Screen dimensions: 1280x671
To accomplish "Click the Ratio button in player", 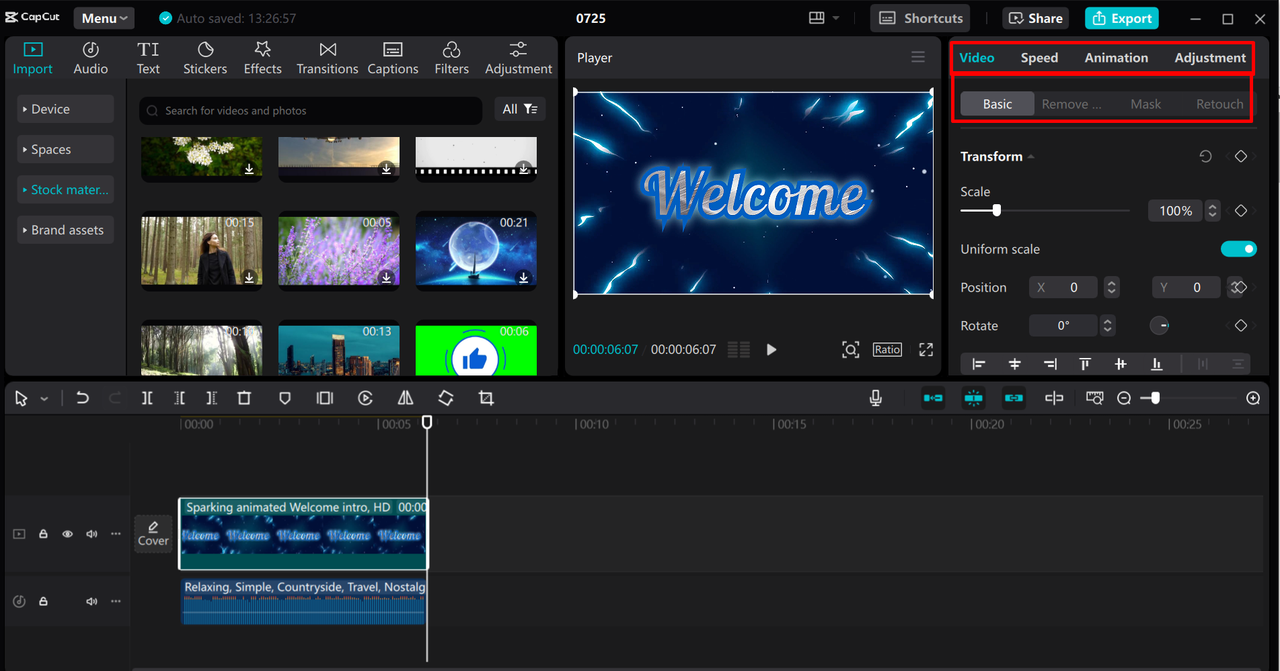I will 887,349.
